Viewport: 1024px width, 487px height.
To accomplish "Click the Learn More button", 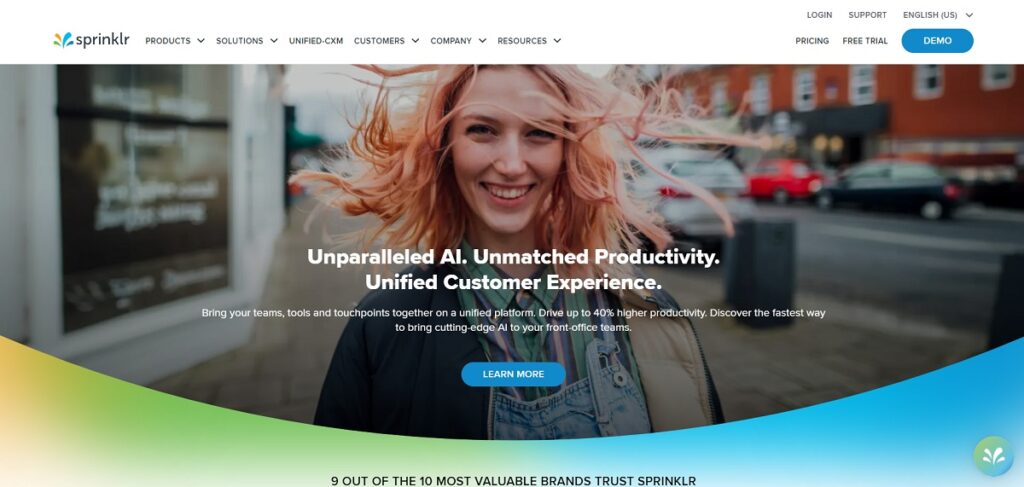I will click(x=513, y=374).
